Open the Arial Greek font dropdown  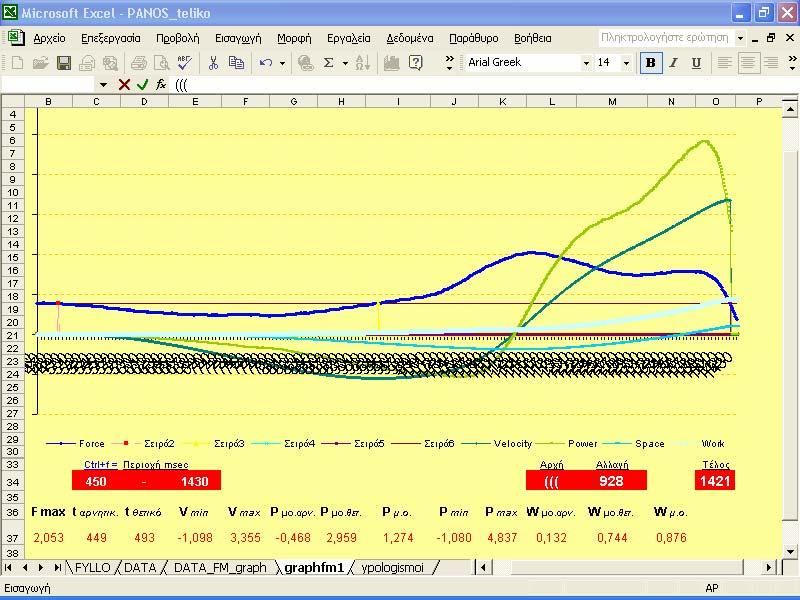point(586,63)
